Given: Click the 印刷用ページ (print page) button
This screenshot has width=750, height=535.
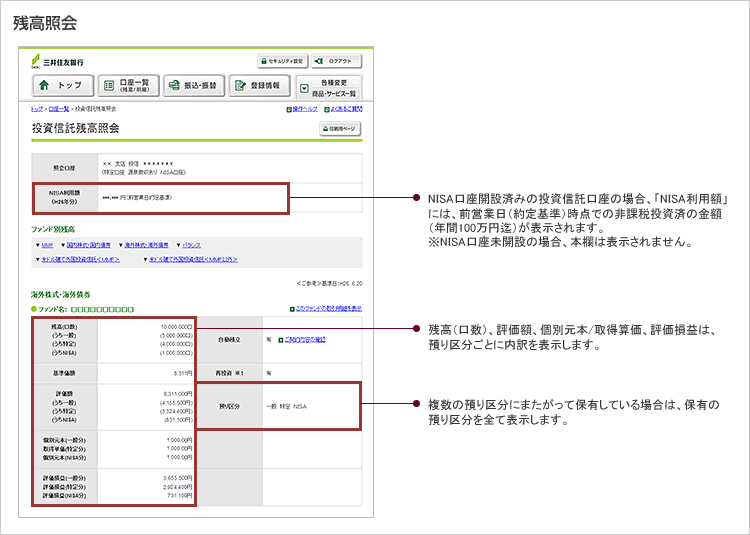Looking at the screenshot, I should tap(340, 129).
